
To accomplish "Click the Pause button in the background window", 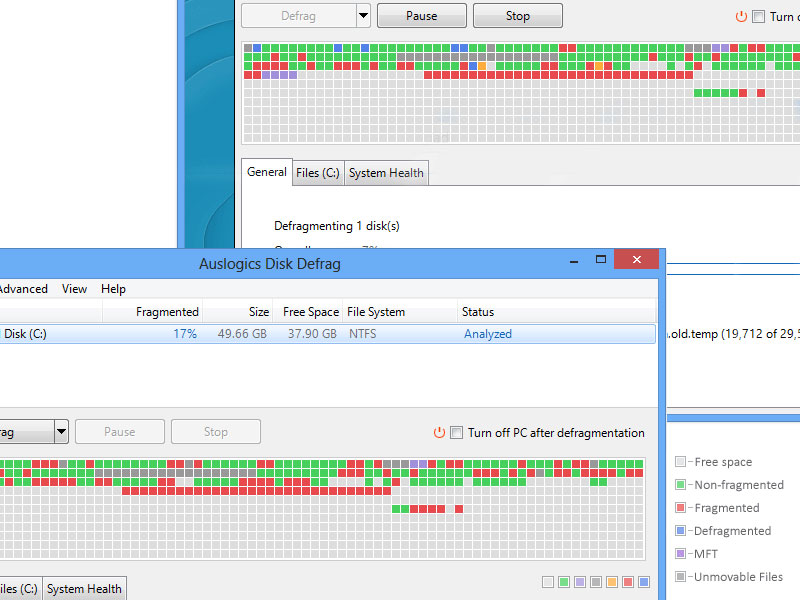I will [x=421, y=16].
